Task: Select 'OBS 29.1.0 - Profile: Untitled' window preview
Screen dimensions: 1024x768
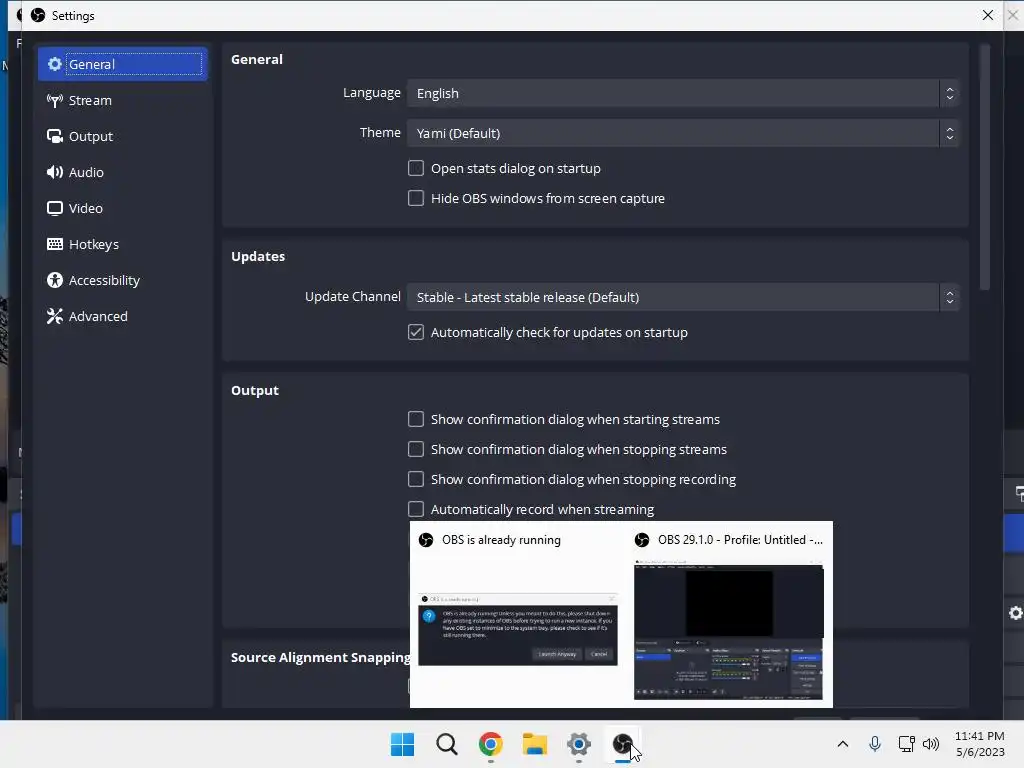Action: tap(728, 615)
